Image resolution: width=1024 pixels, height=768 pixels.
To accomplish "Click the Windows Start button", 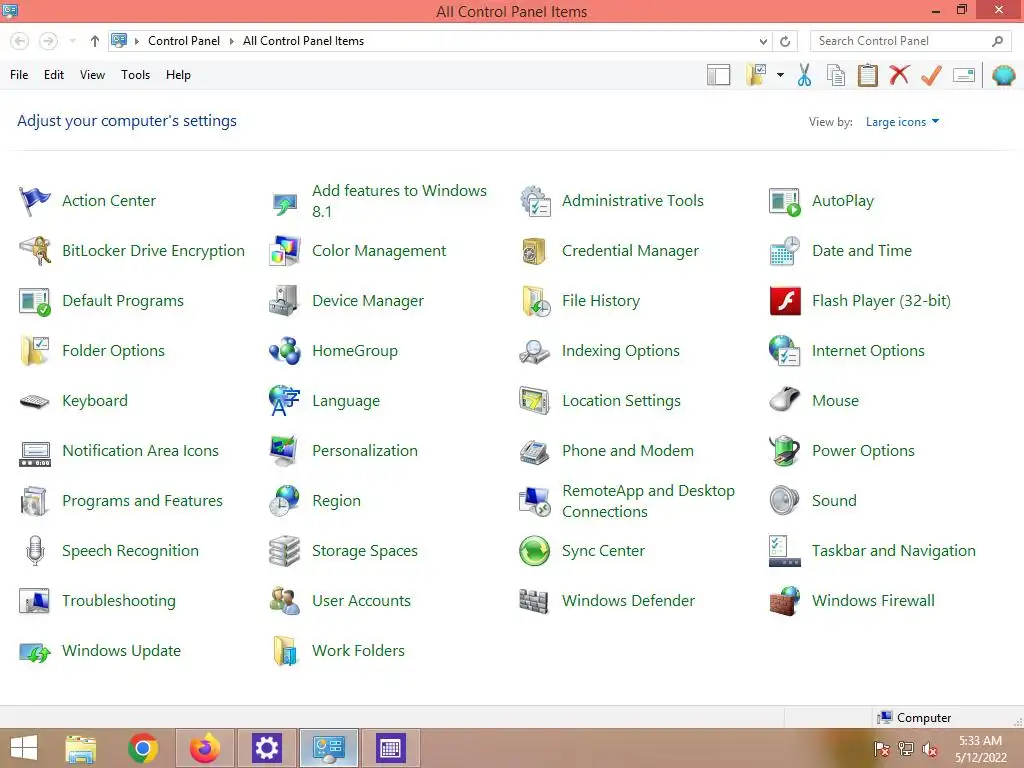I will (x=24, y=748).
